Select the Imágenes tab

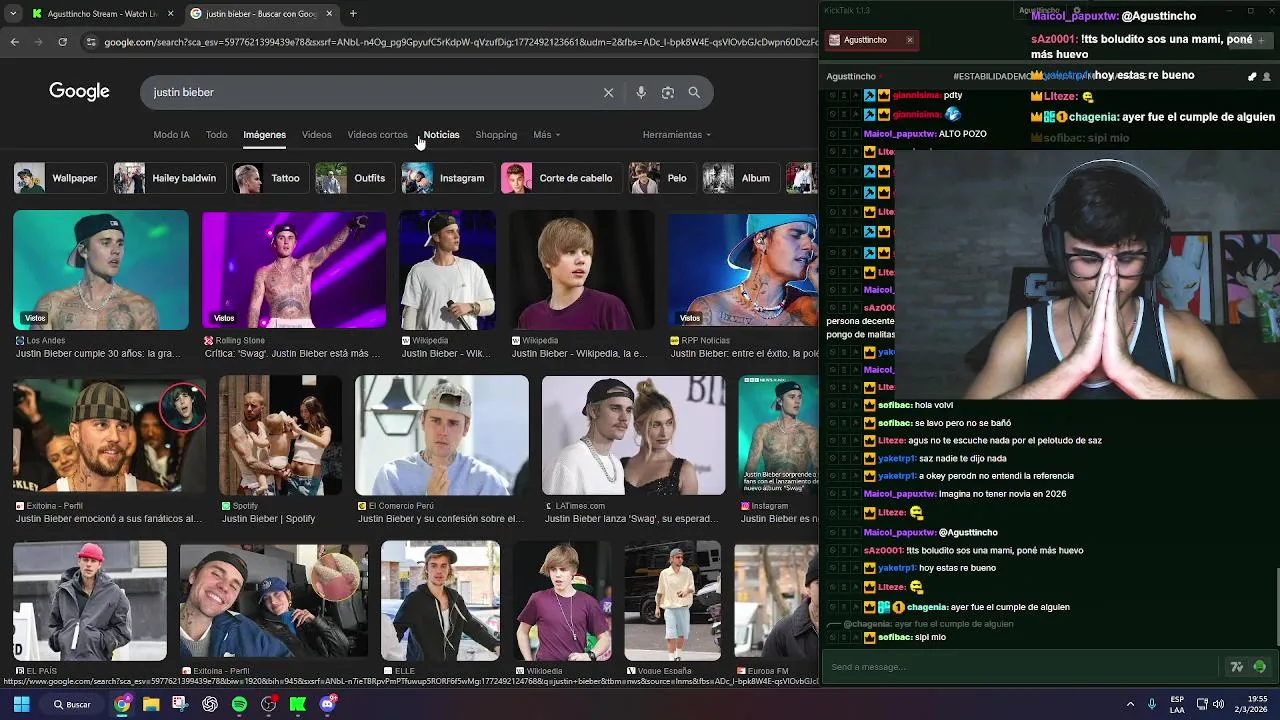[x=264, y=134]
